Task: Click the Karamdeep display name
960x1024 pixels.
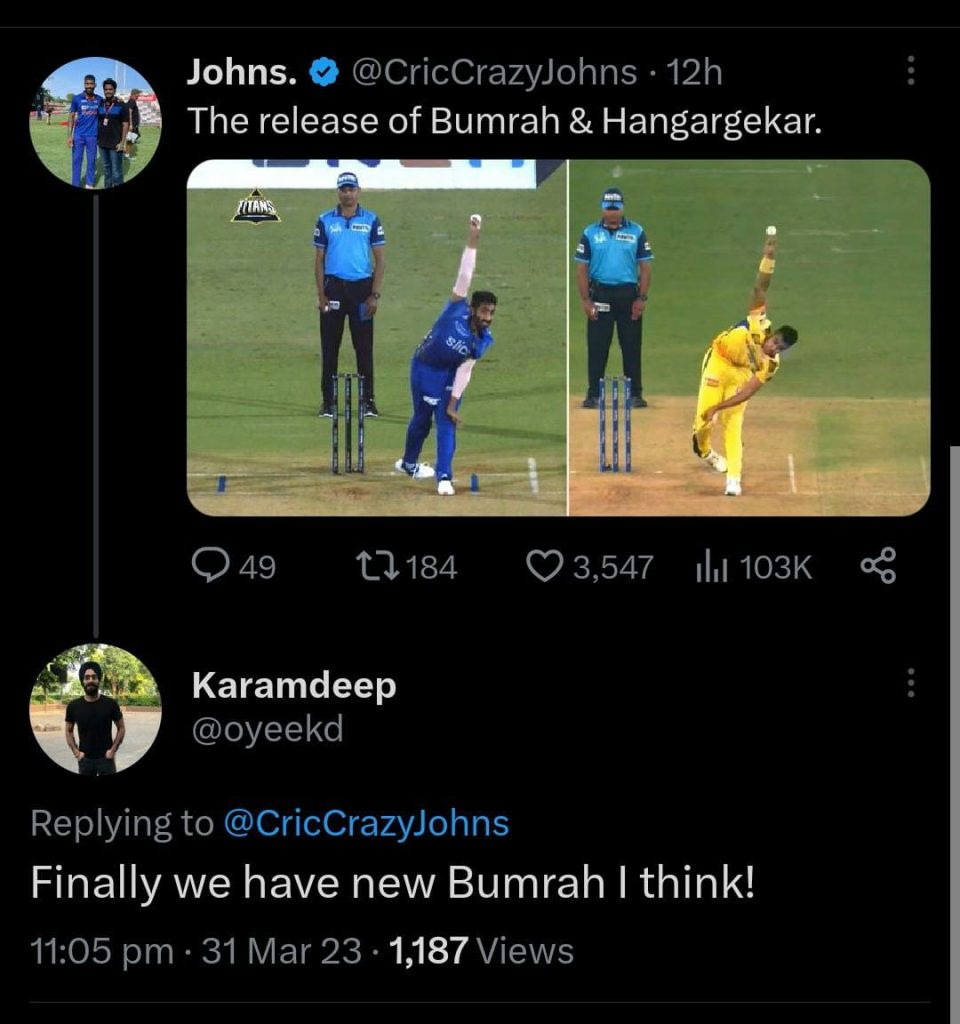Action: [293, 686]
